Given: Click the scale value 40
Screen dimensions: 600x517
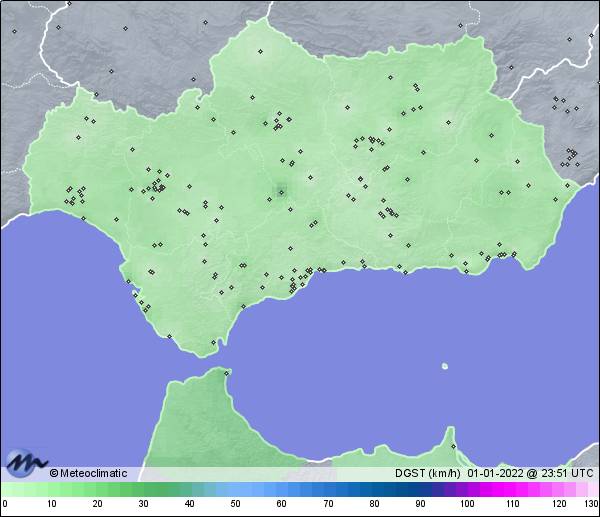Looking at the screenshot, I should (x=189, y=504).
